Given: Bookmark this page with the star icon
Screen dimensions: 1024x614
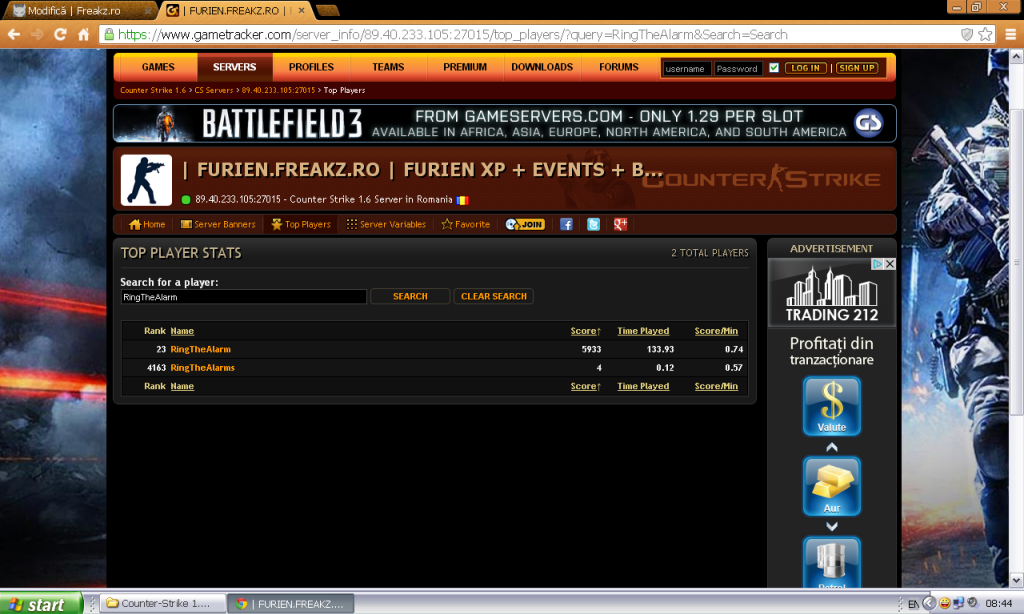Looking at the screenshot, I should (985, 35).
